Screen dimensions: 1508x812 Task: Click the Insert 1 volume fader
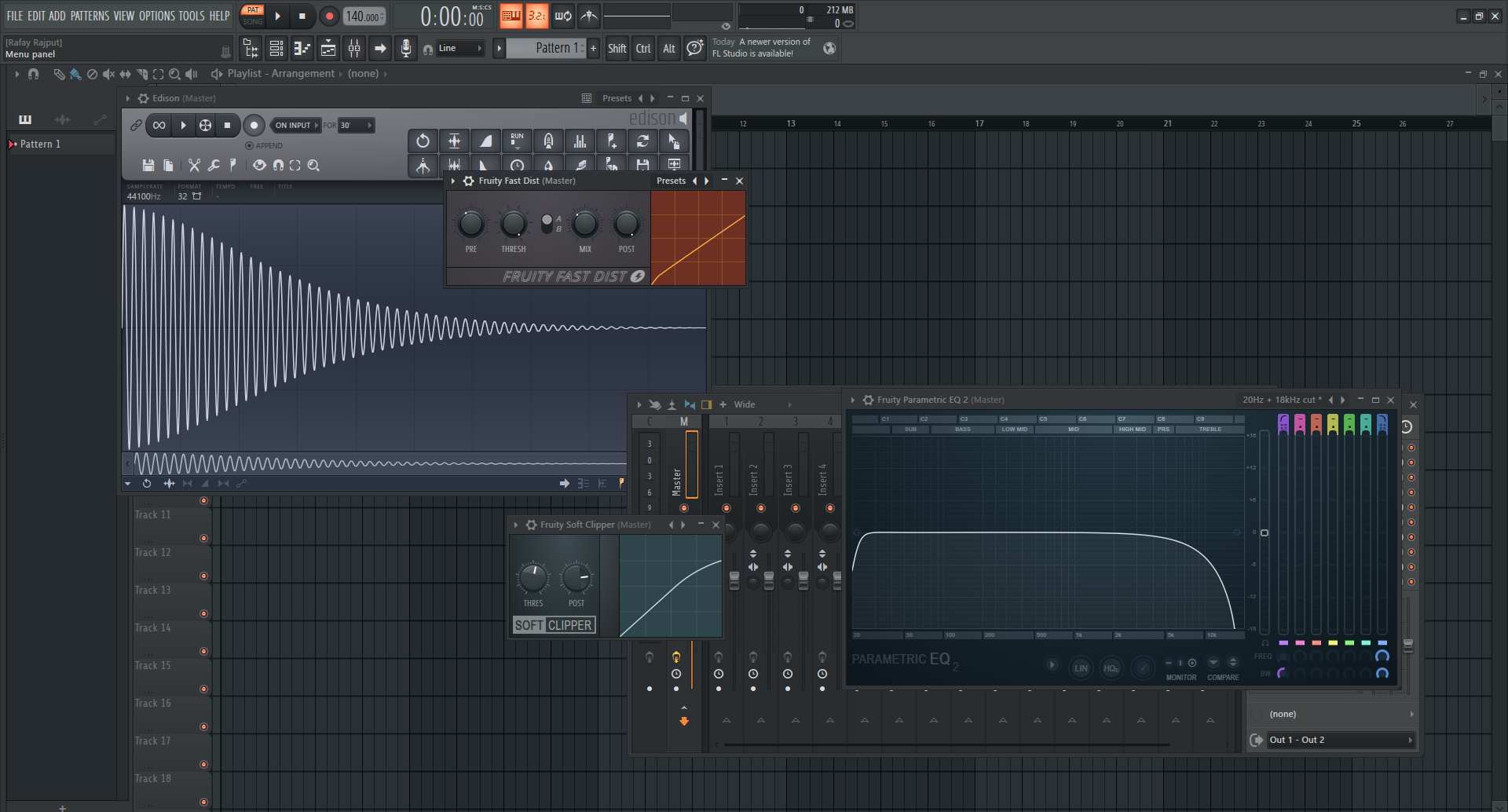pos(734,580)
